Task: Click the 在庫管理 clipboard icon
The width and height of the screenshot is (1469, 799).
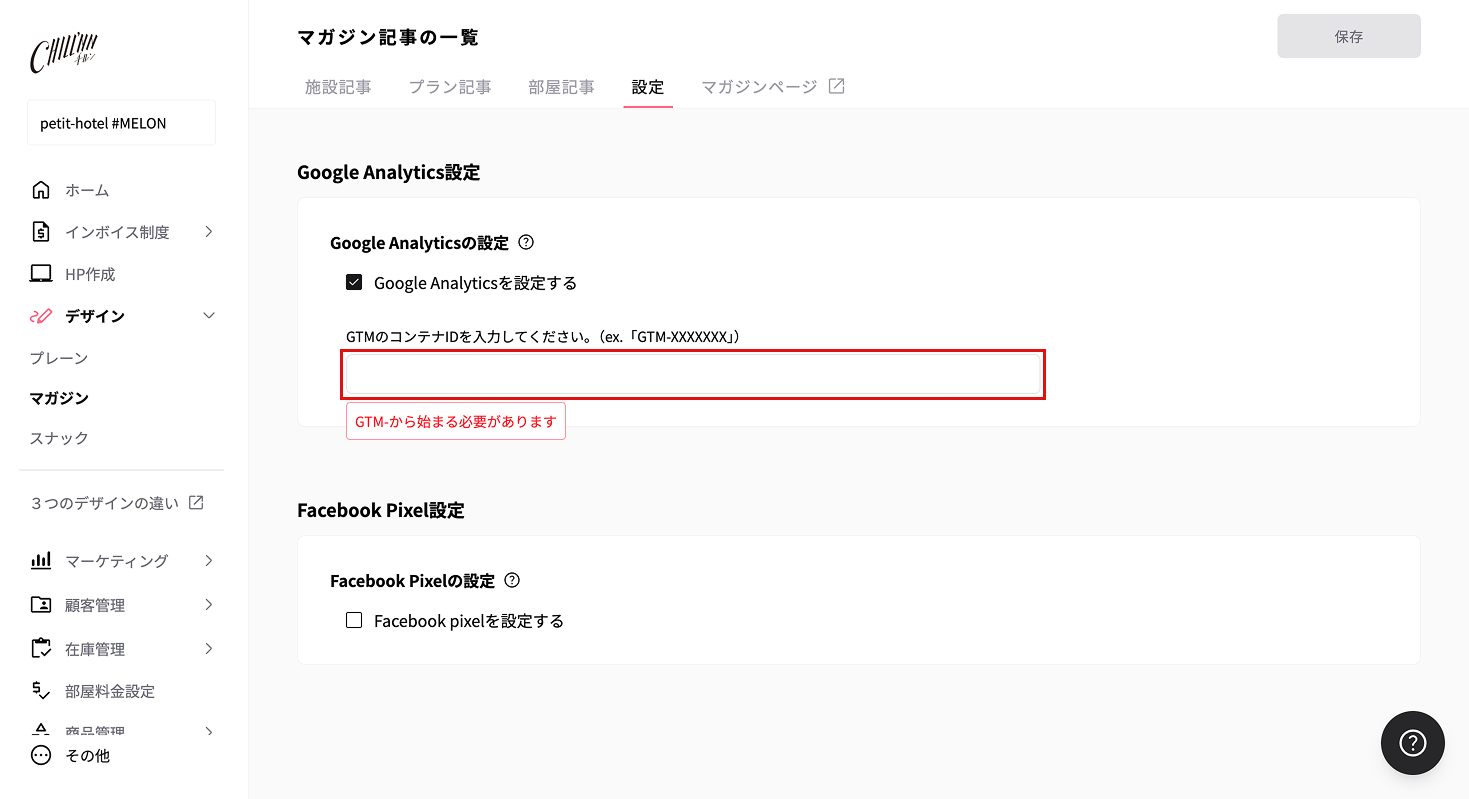Action: click(x=41, y=649)
